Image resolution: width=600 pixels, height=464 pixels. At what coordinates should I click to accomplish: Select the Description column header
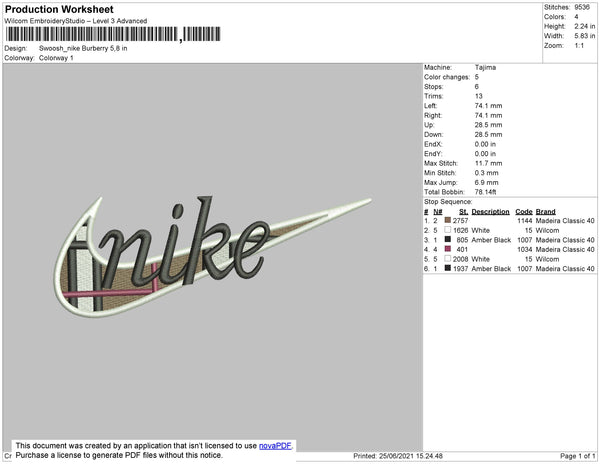point(491,212)
